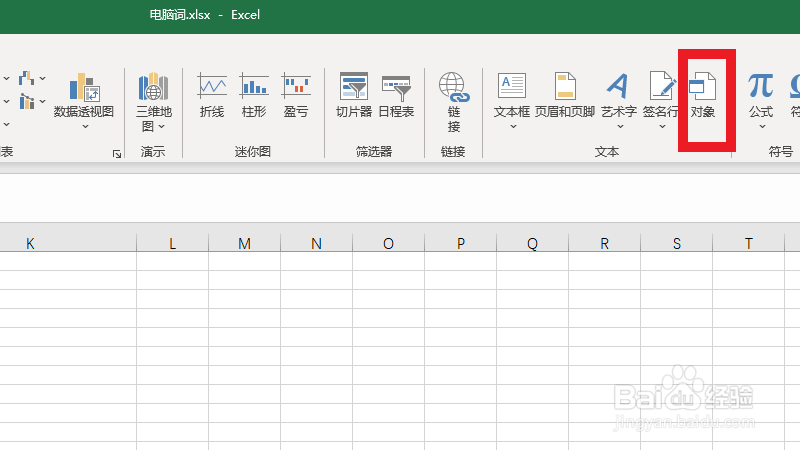Select column M header
This screenshot has width=800, height=450.
[244, 243]
